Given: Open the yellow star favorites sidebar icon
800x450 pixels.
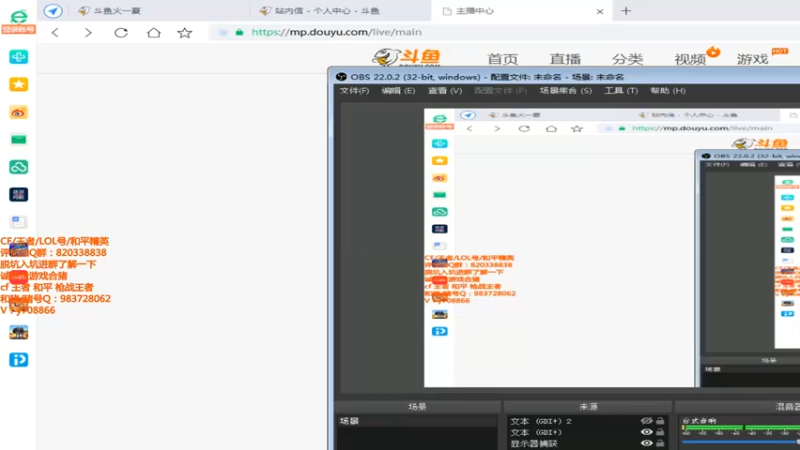Looking at the screenshot, I should (18, 84).
